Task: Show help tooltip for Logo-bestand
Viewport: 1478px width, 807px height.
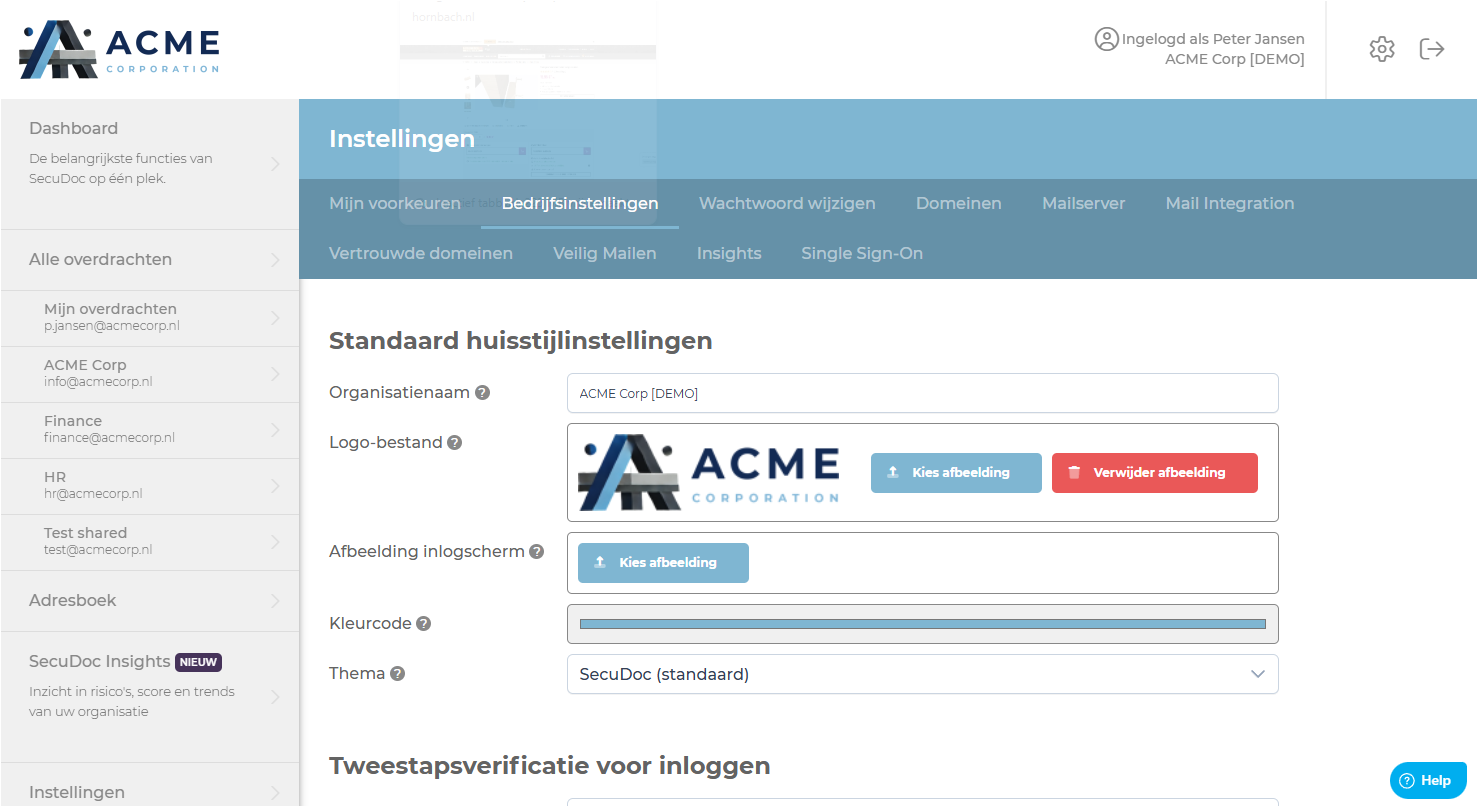Action: coord(454,443)
